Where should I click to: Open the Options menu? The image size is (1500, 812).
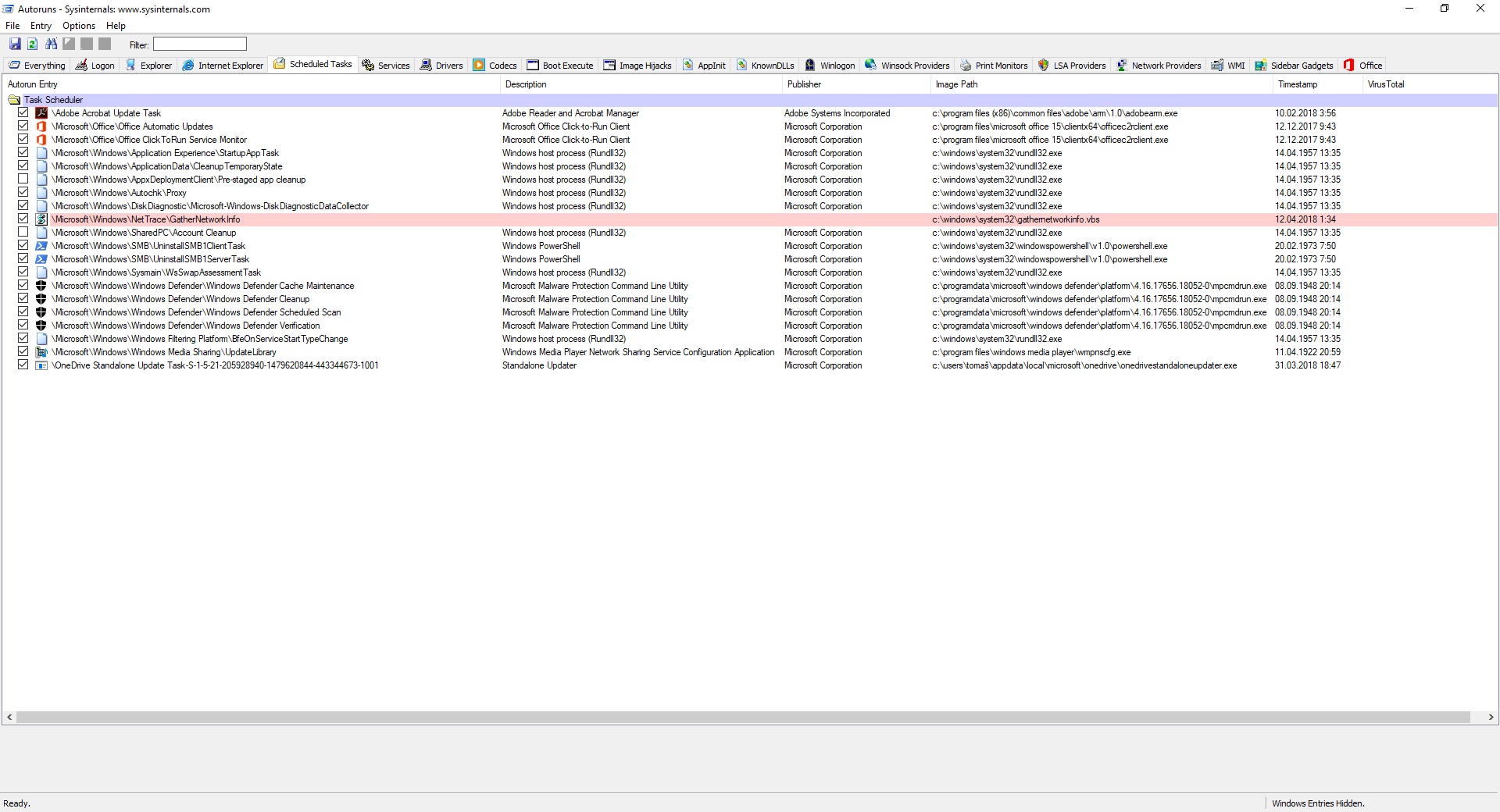tap(79, 26)
